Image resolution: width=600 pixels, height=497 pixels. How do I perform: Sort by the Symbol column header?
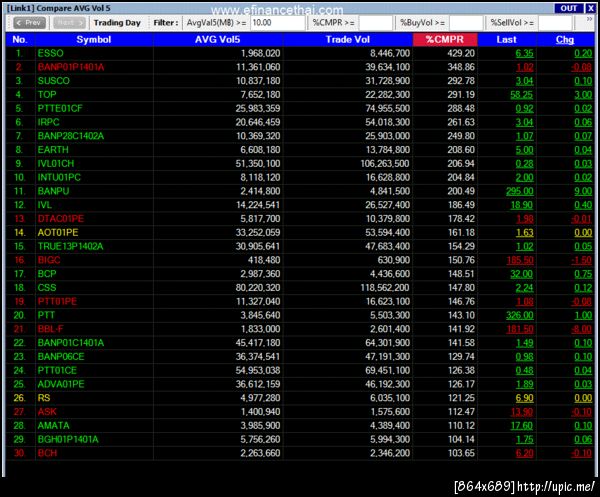click(x=94, y=39)
